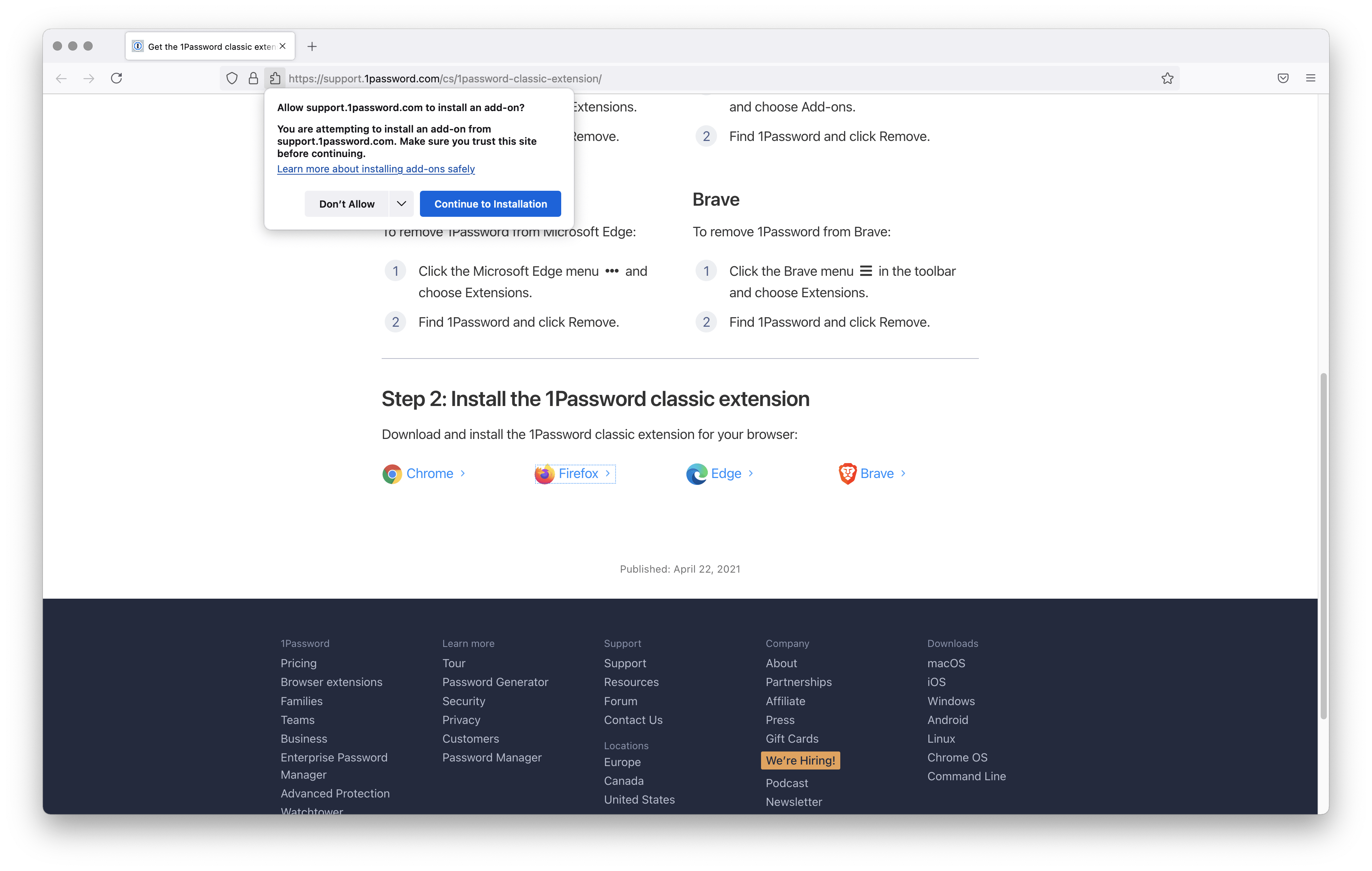Viewport: 1372px width, 871px height.
Task: Open Privacy footer link
Action: point(462,720)
